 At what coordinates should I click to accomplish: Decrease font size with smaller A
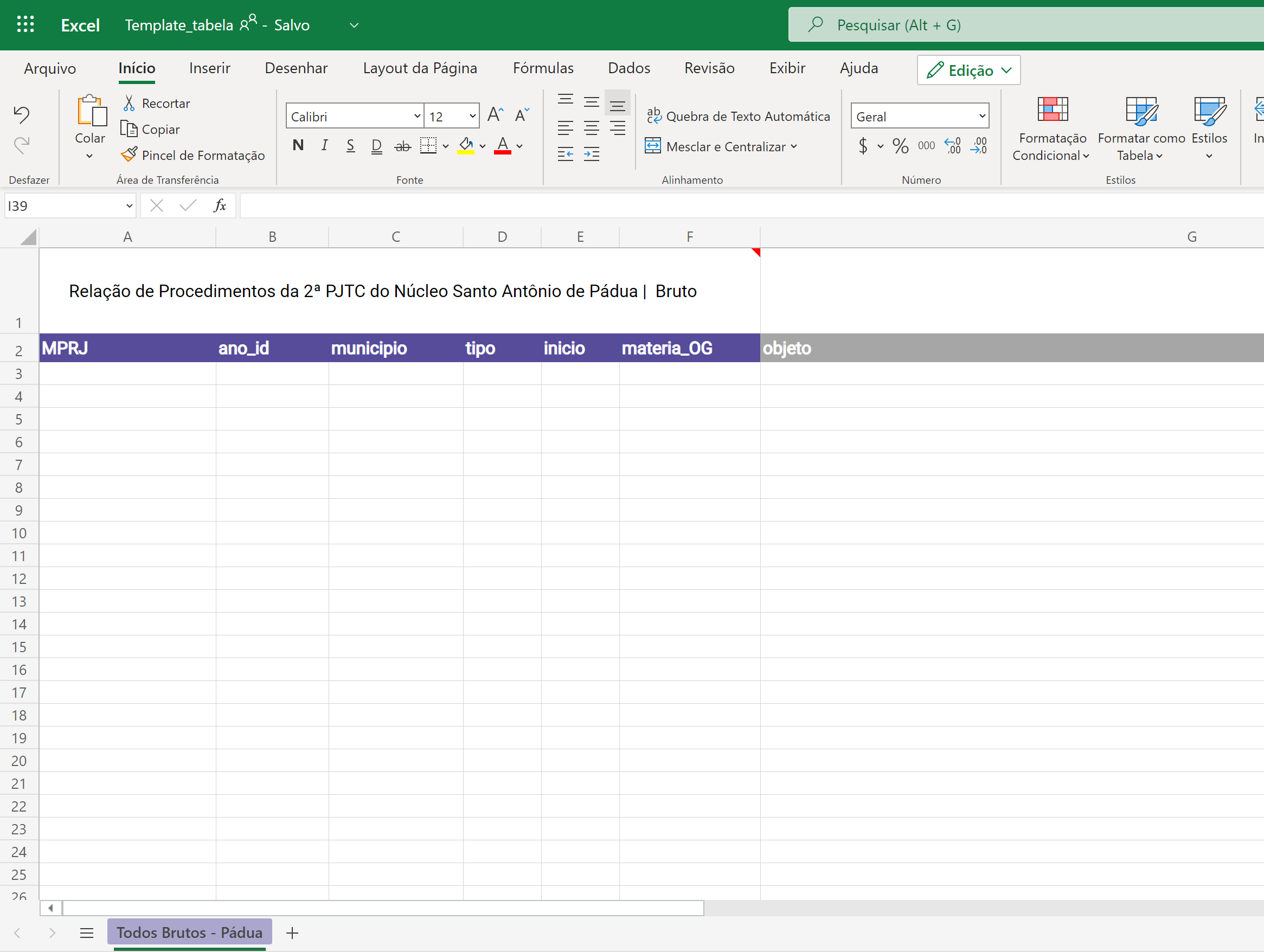522,115
